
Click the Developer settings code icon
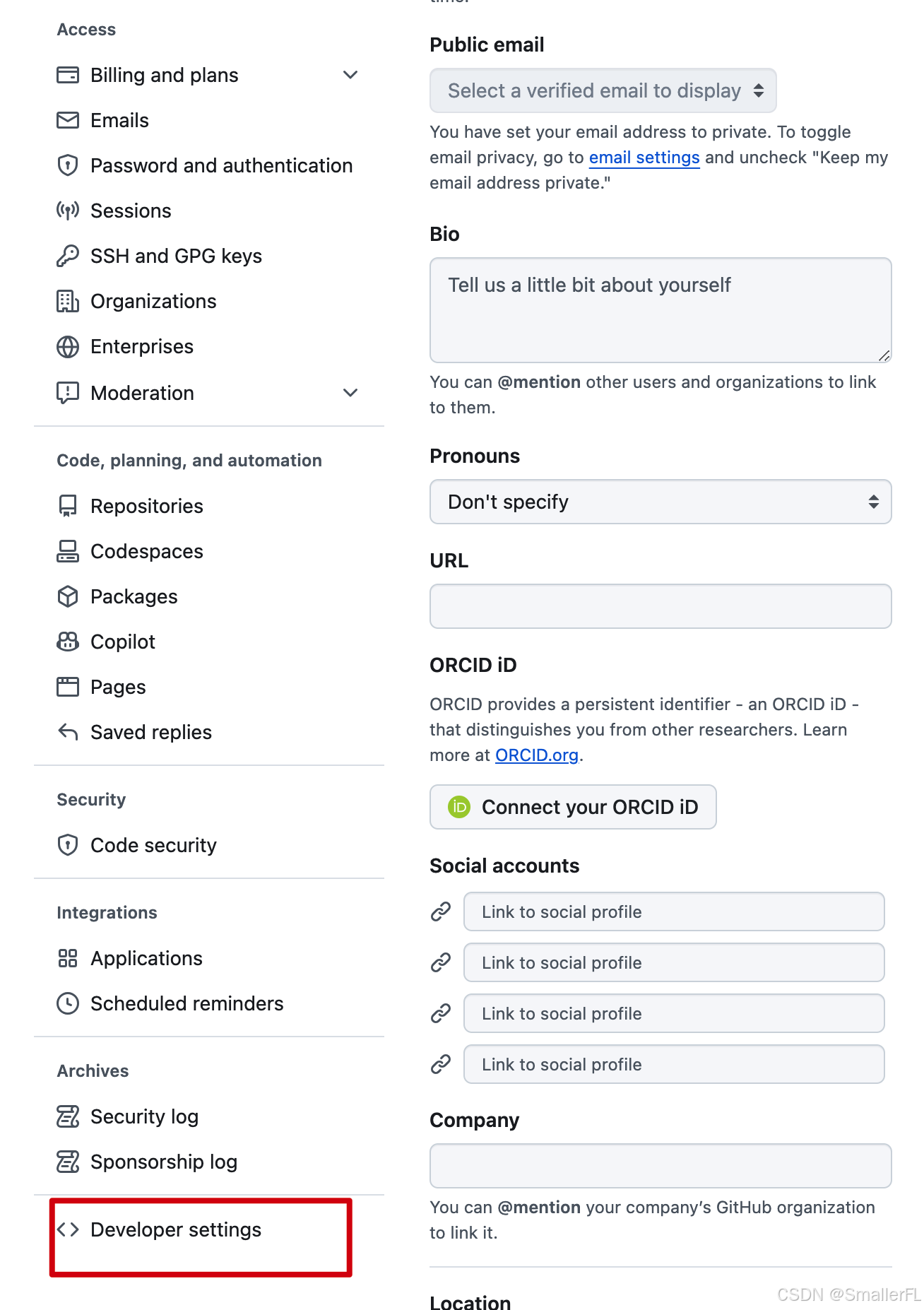pyautogui.click(x=68, y=1229)
